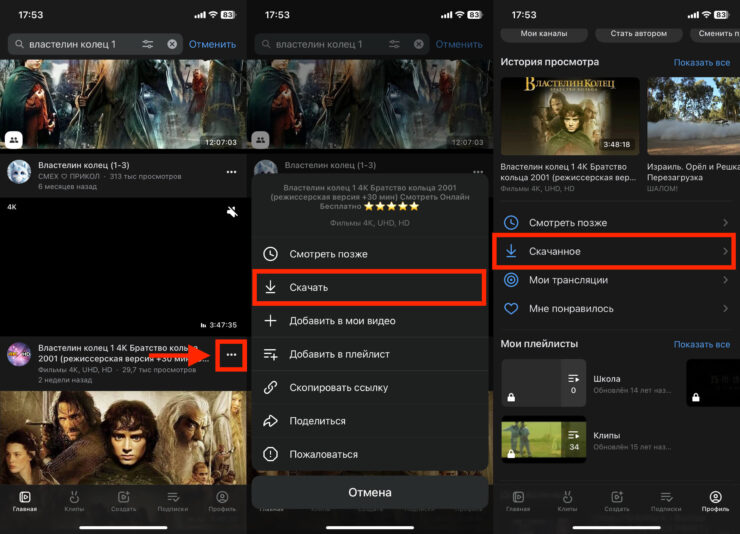Expand the Мои трансляции row

(615, 281)
